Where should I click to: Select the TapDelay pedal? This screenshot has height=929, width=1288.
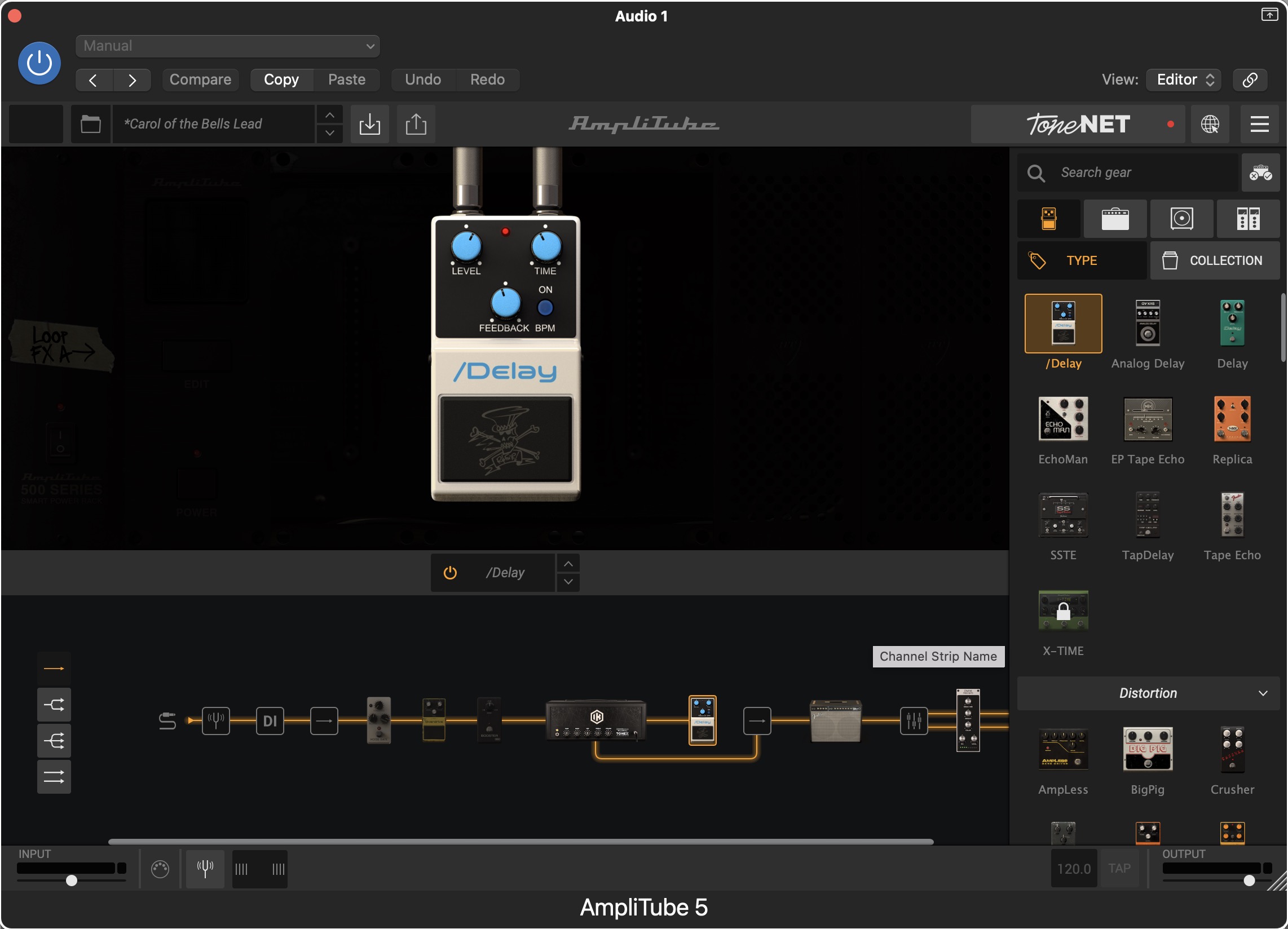coord(1148,515)
